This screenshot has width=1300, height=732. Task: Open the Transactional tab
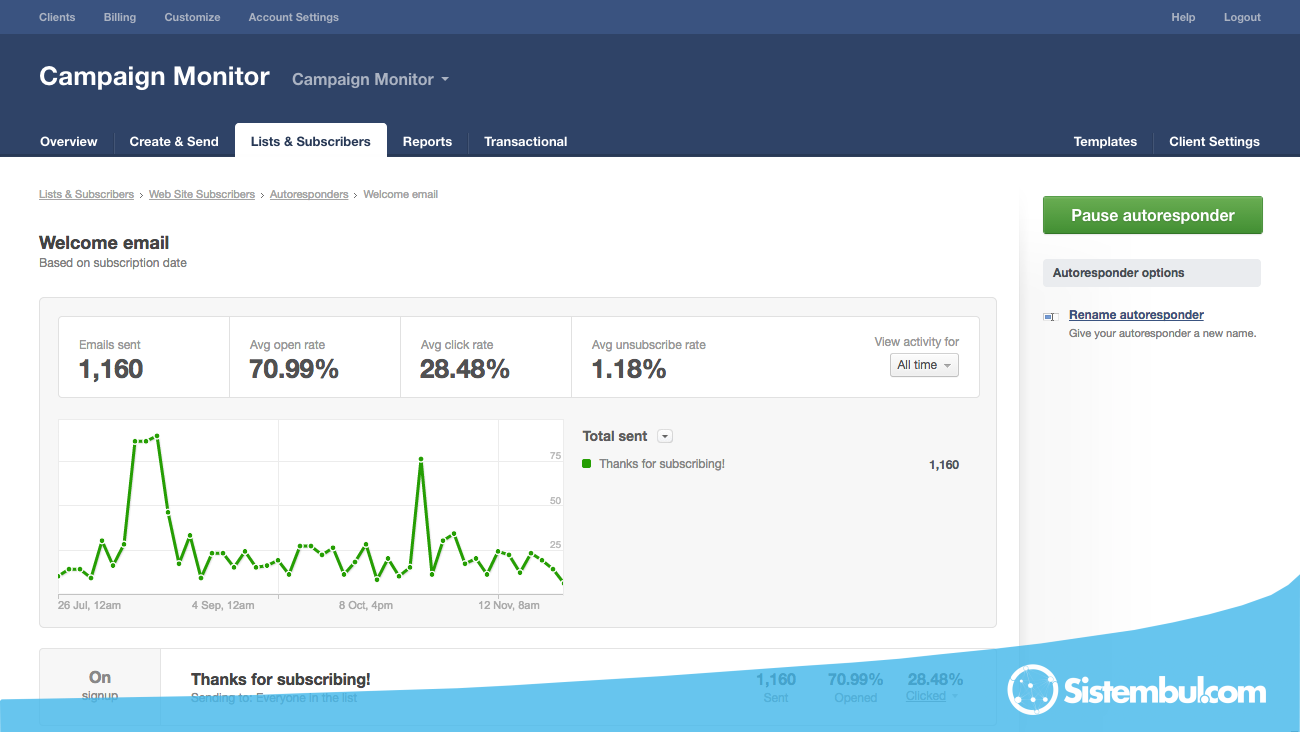point(526,141)
